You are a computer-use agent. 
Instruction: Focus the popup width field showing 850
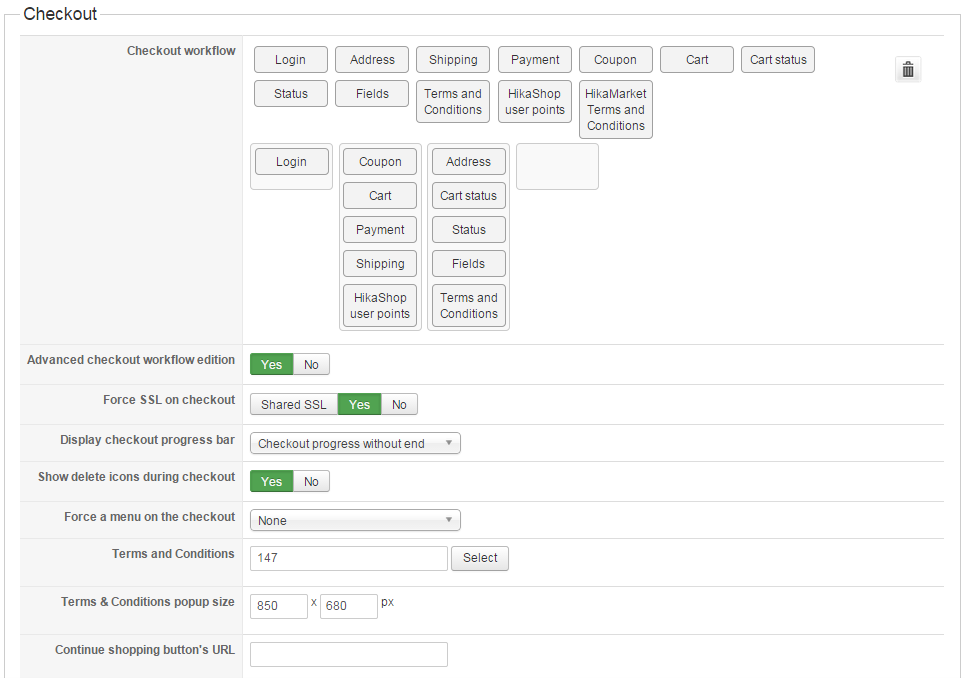click(x=278, y=606)
